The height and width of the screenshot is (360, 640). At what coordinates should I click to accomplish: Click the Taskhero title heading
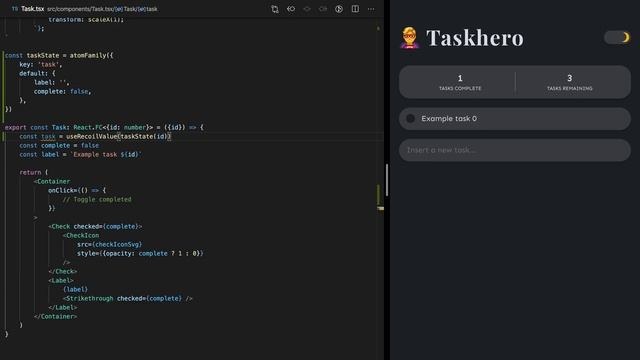tap(475, 38)
